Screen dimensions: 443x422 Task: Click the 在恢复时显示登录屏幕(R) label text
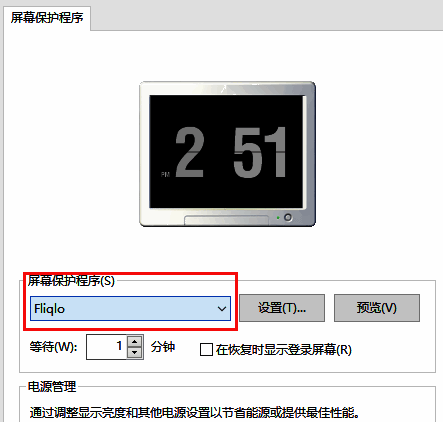pos(284,350)
